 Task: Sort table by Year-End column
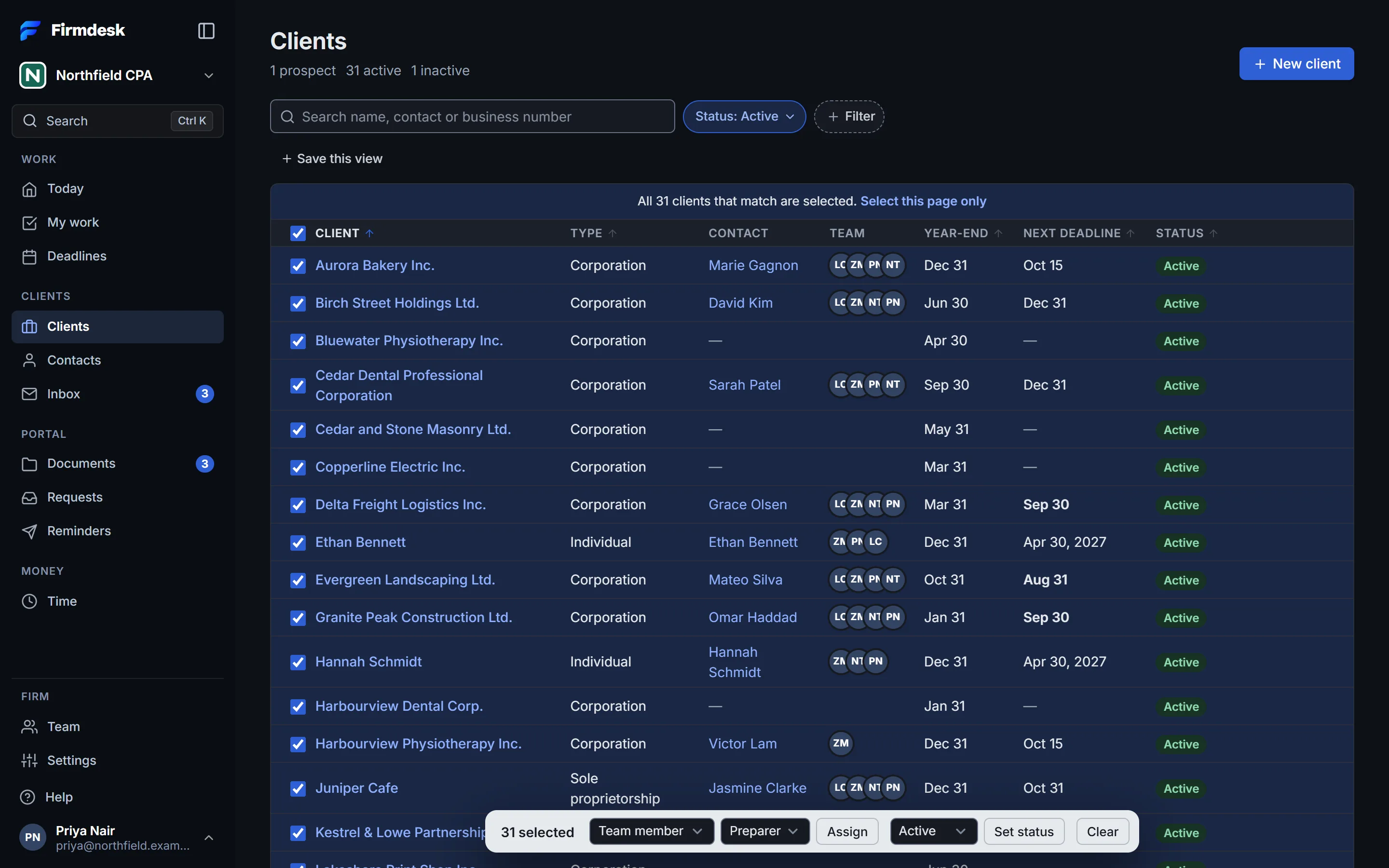[963, 233]
